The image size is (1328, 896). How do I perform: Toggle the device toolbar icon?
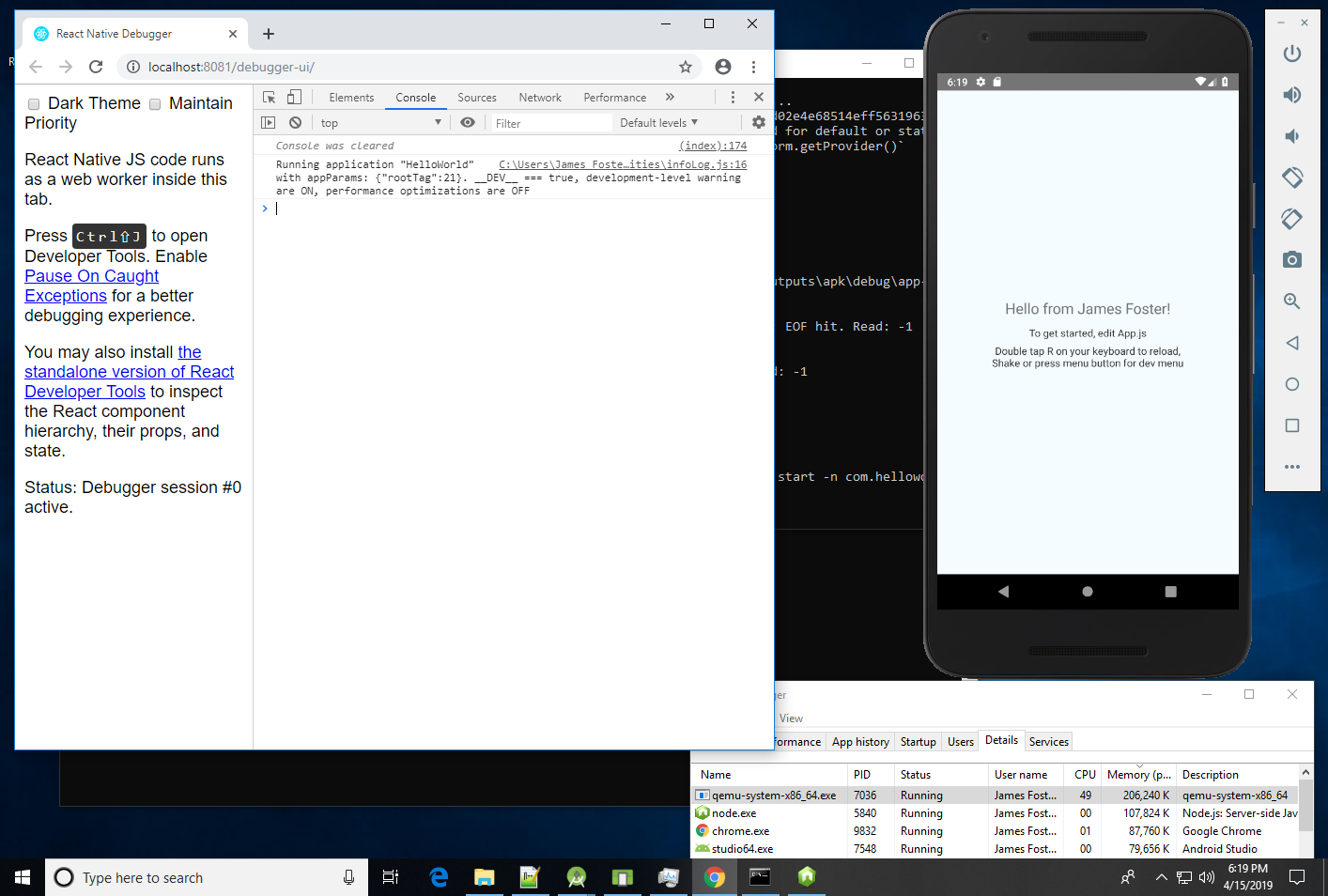coord(294,97)
